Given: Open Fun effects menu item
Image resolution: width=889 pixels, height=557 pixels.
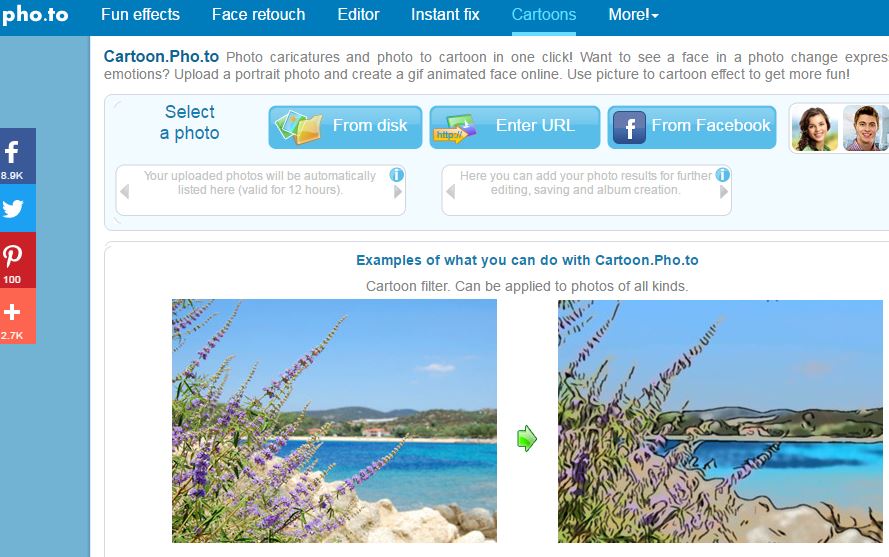Looking at the screenshot, I should [x=140, y=15].
